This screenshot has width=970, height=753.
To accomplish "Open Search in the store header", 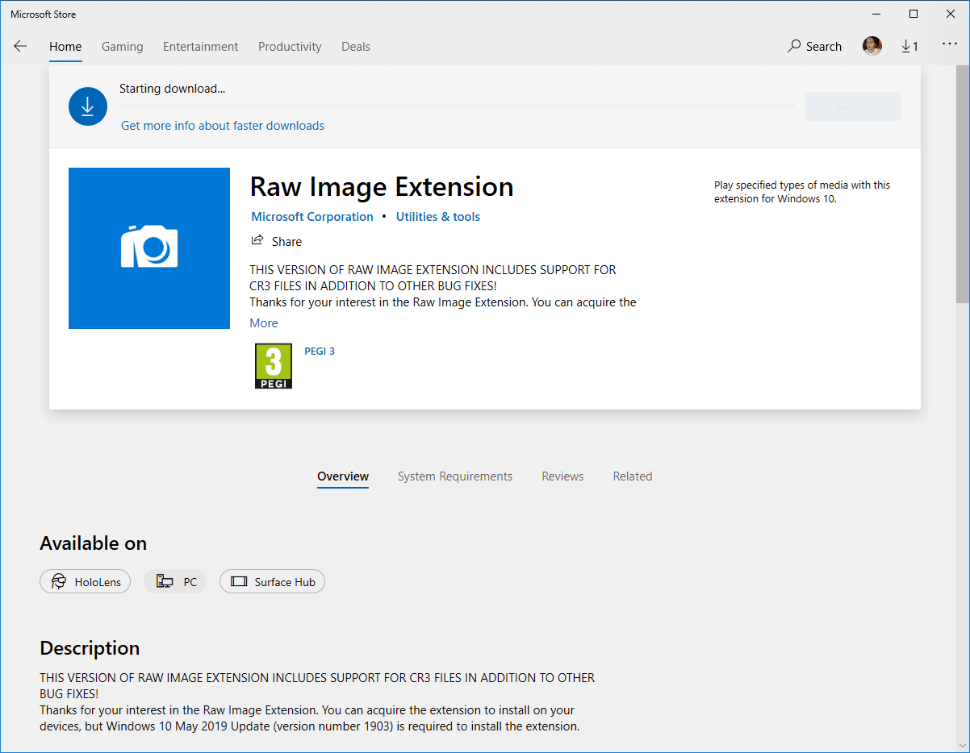I will [814, 46].
